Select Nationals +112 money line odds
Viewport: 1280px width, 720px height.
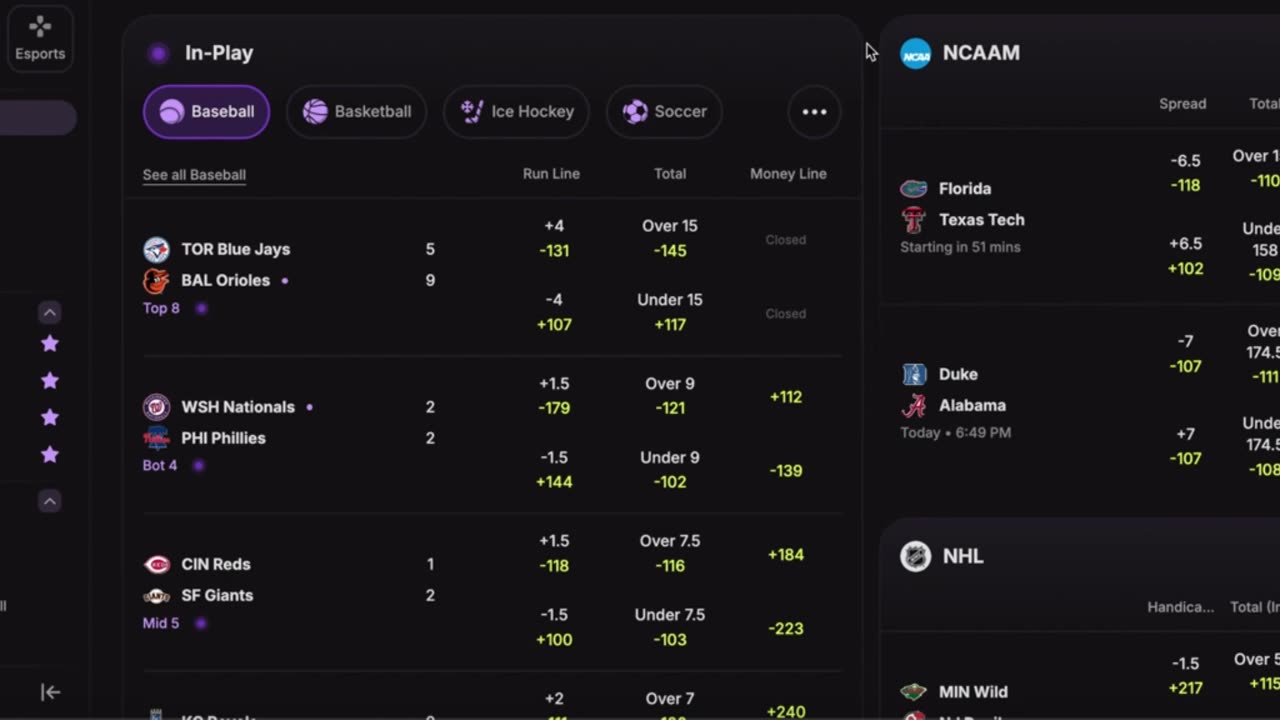click(786, 397)
